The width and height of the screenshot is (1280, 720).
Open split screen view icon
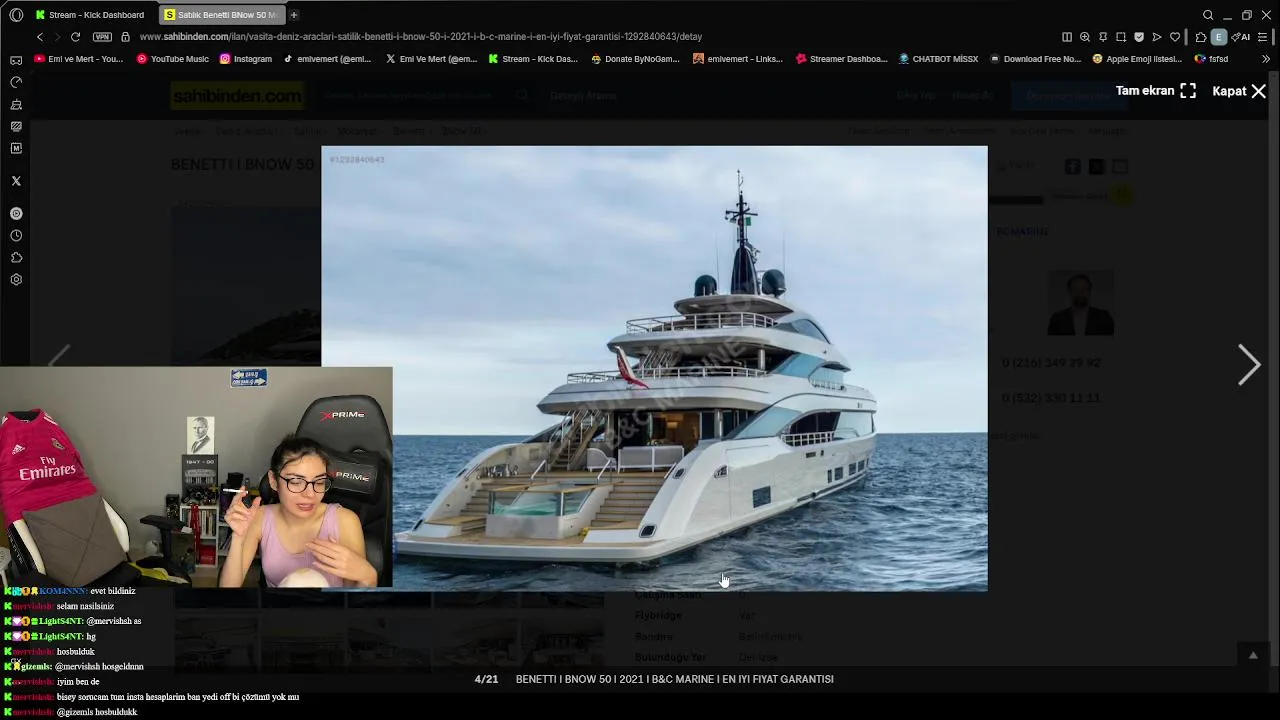click(x=1067, y=37)
